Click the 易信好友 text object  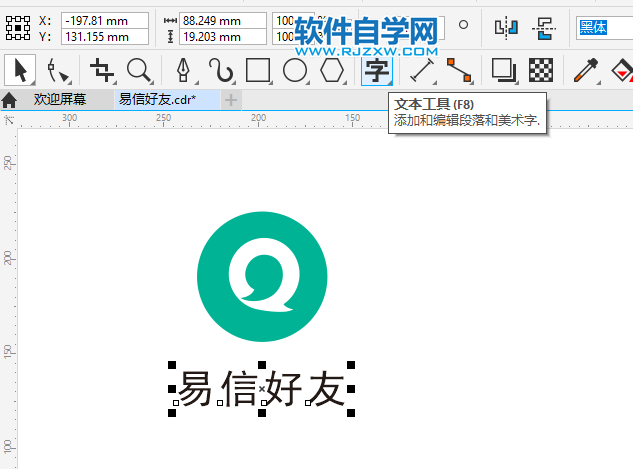click(x=261, y=389)
